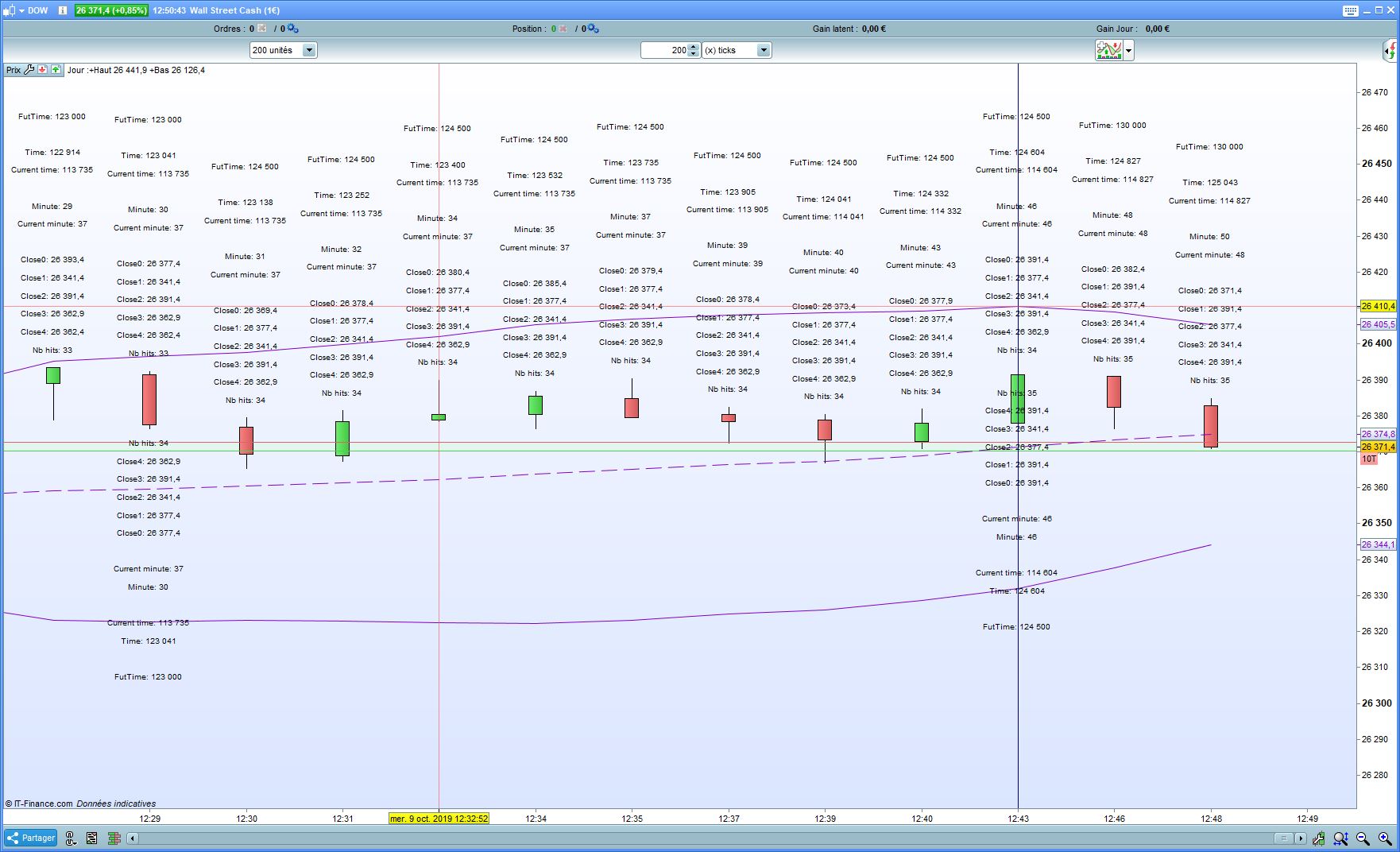
Task: Click the 26 344,1 price axis label
Action: point(1378,544)
